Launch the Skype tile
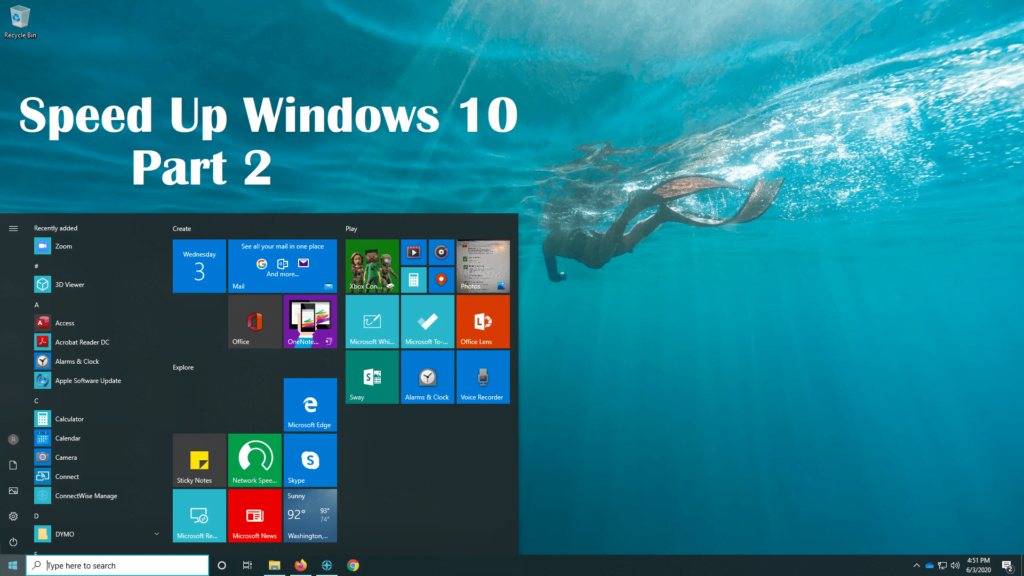Screen dimensions: 1024x576 pos(310,460)
